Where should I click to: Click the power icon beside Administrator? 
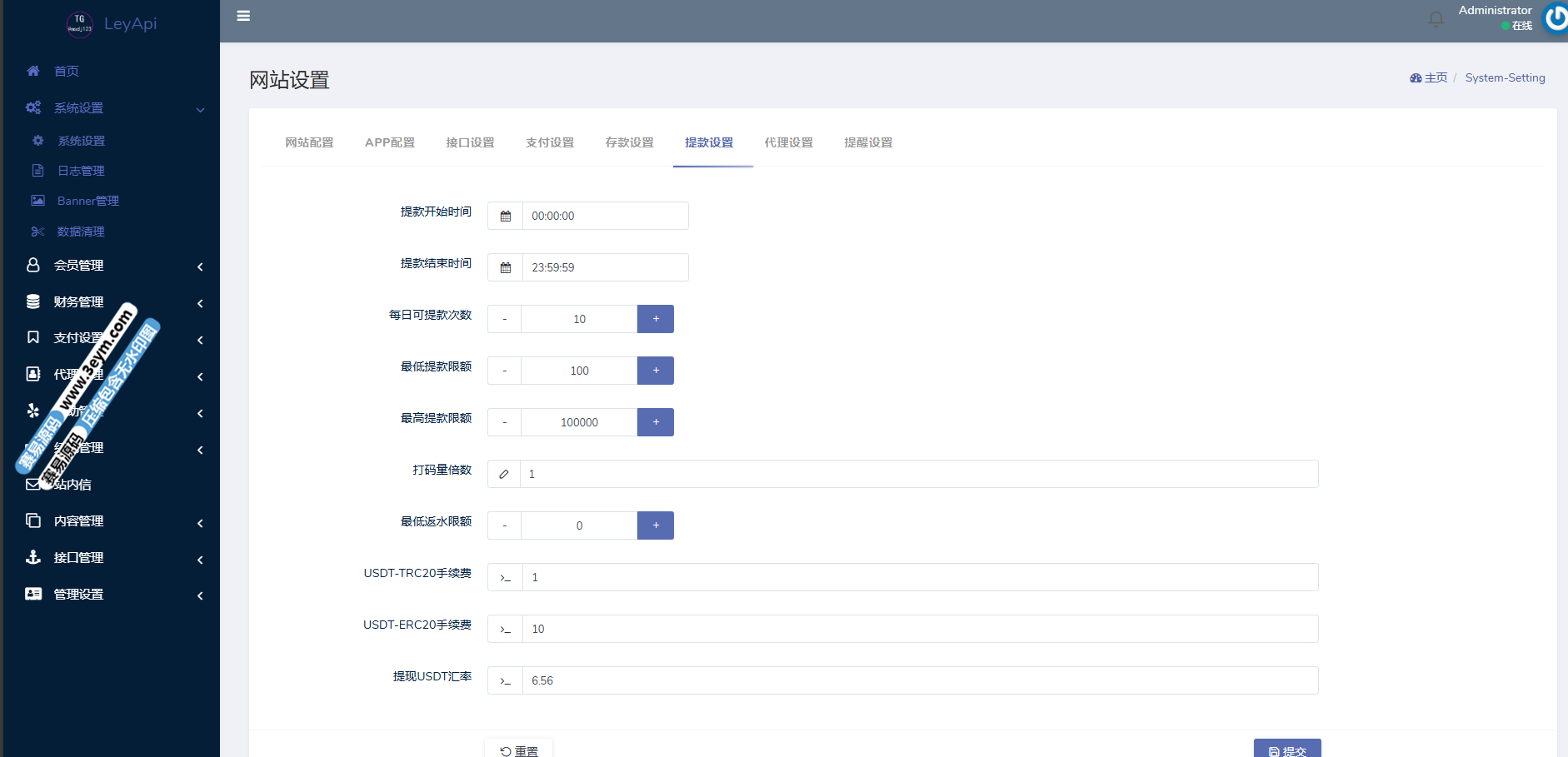coord(1555,17)
